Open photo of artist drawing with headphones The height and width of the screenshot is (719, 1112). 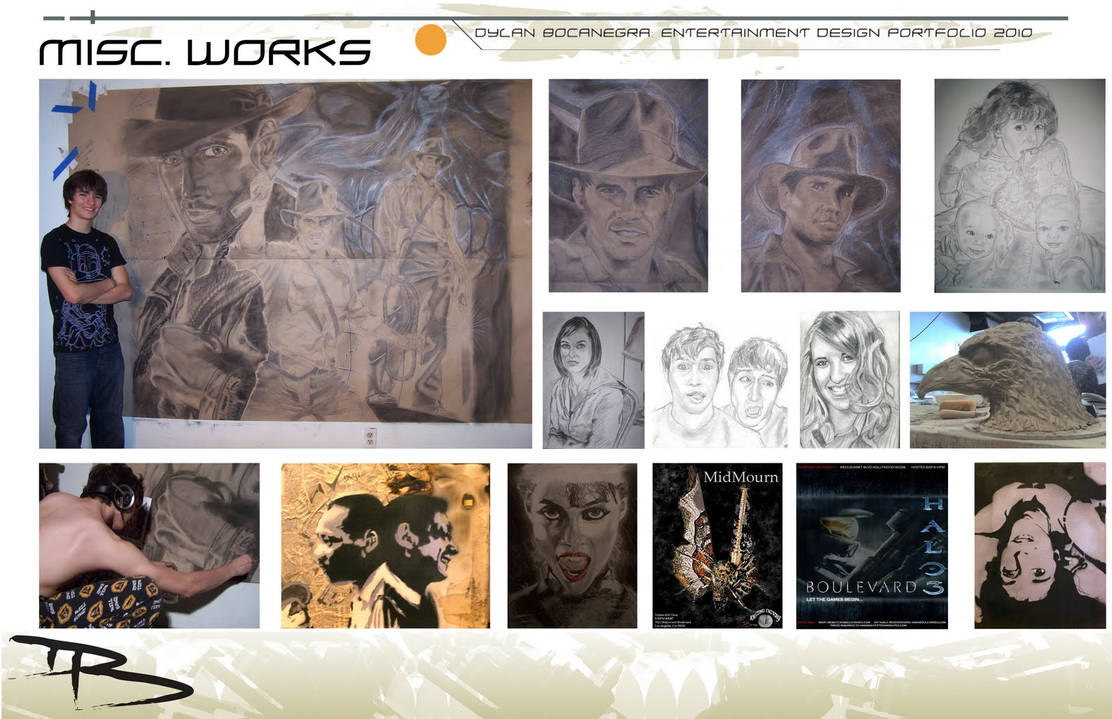coord(149,545)
